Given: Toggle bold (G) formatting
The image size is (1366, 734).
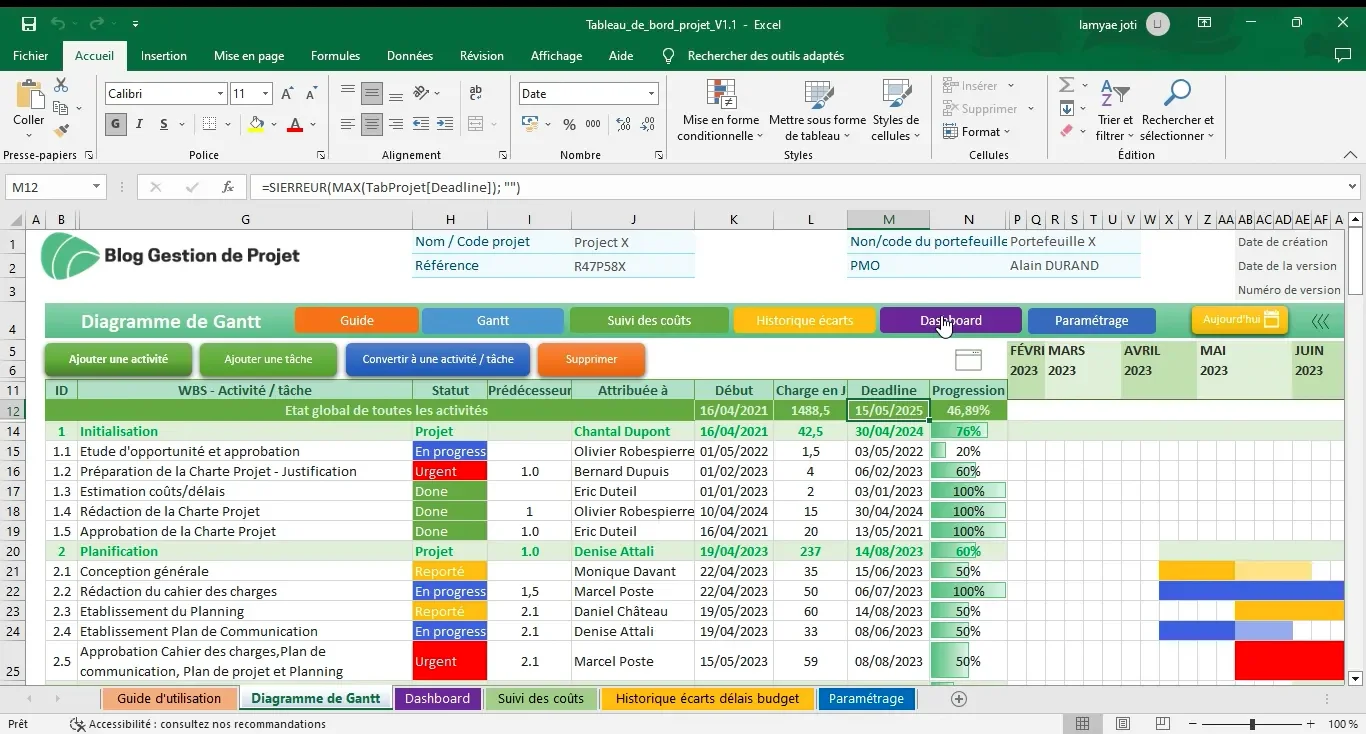Looking at the screenshot, I should [116, 125].
